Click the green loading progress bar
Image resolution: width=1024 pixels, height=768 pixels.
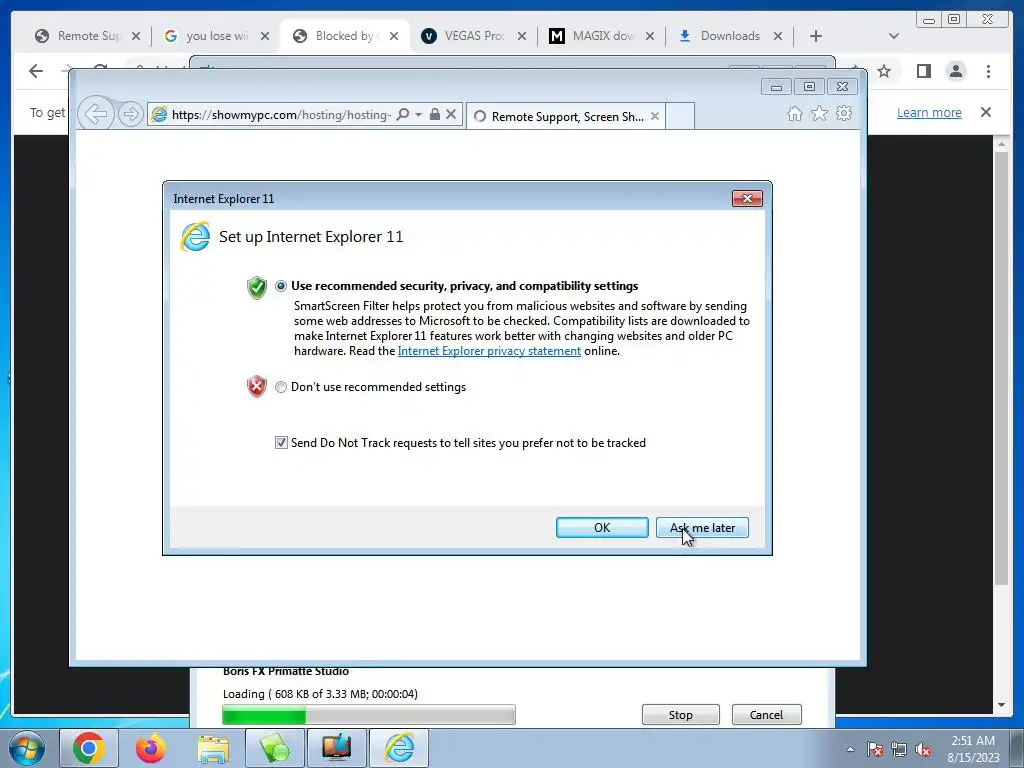tap(369, 714)
